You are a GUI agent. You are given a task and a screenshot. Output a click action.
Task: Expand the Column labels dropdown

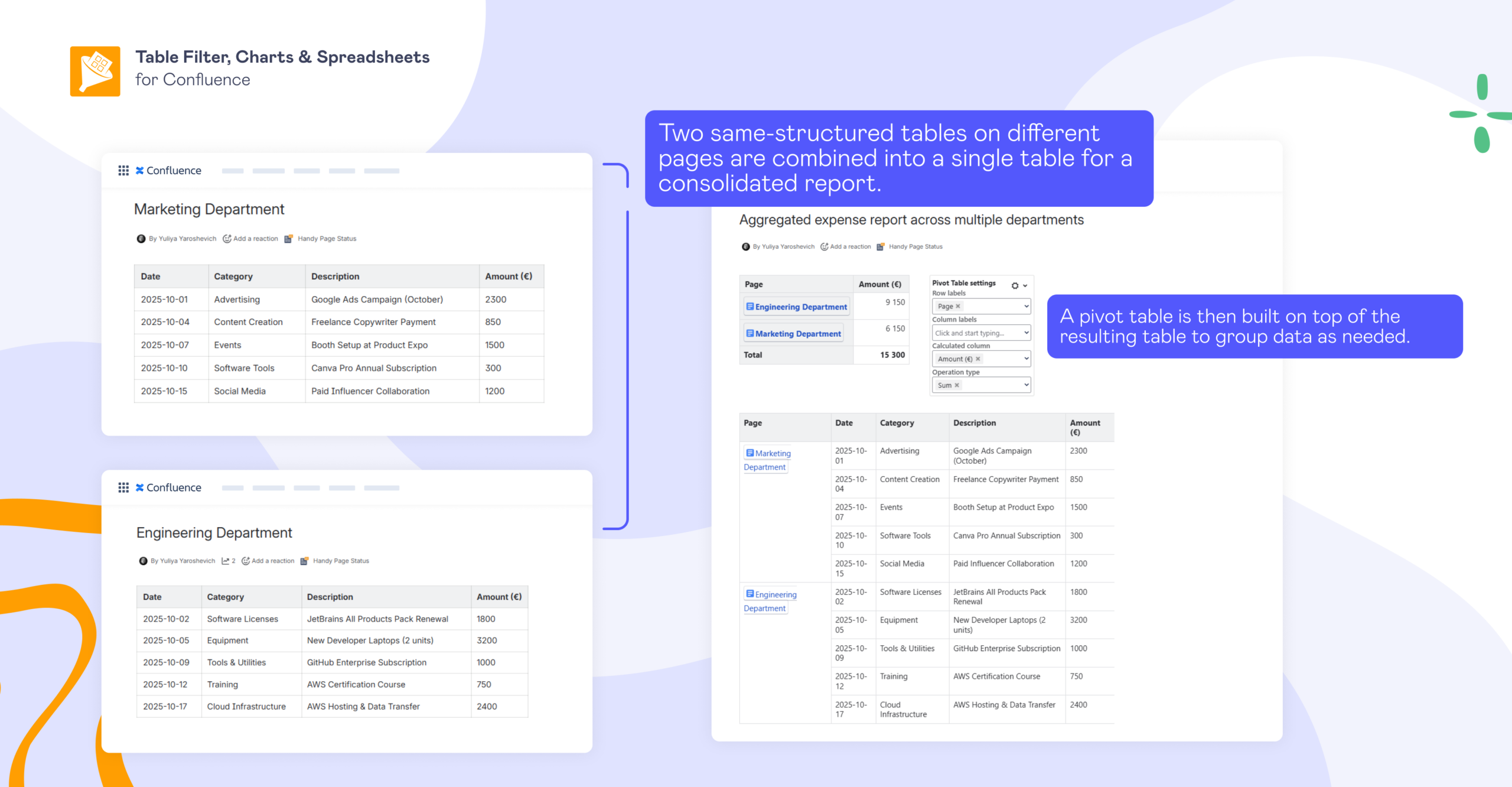(1027, 333)
